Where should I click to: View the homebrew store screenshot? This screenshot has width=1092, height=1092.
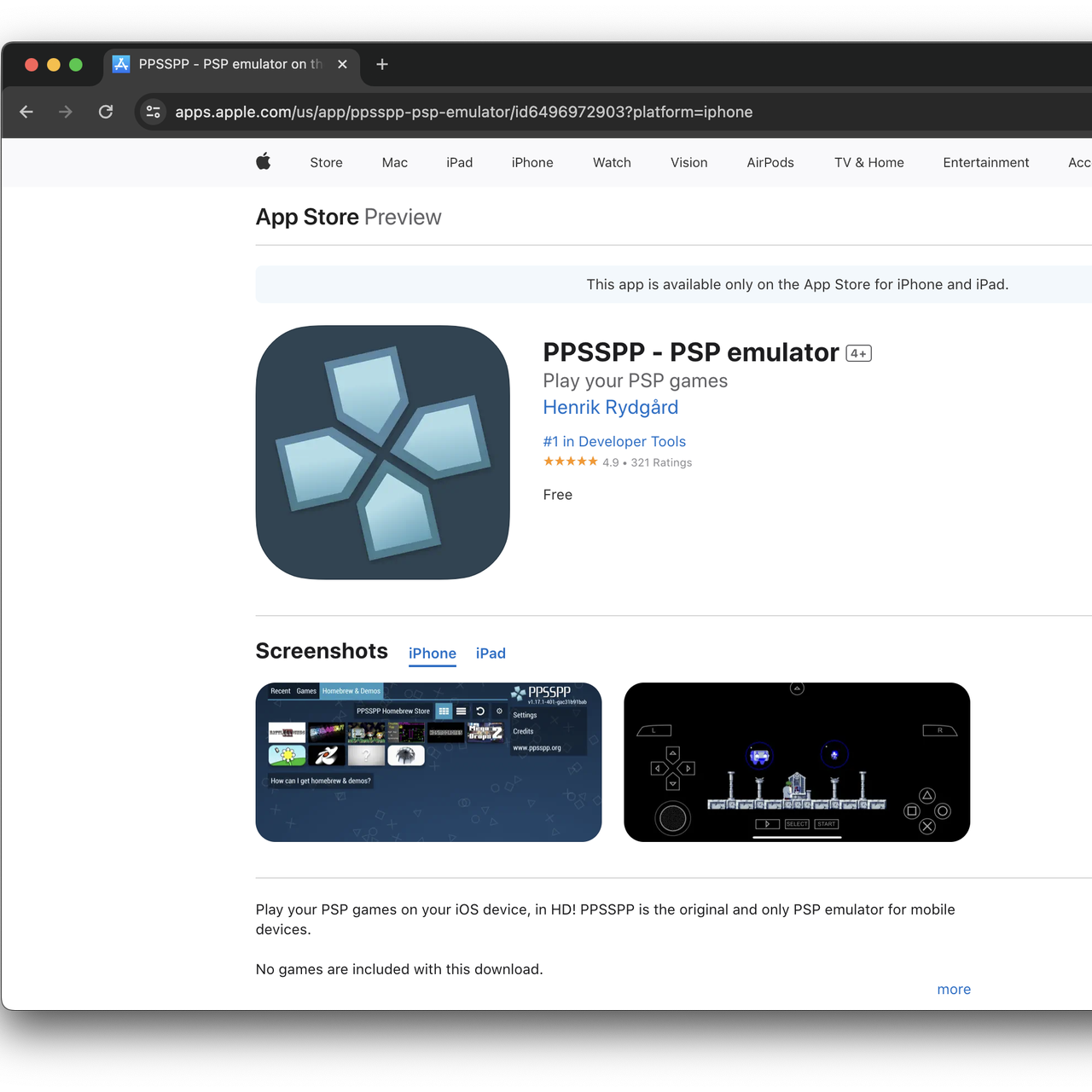pos(428,762)
